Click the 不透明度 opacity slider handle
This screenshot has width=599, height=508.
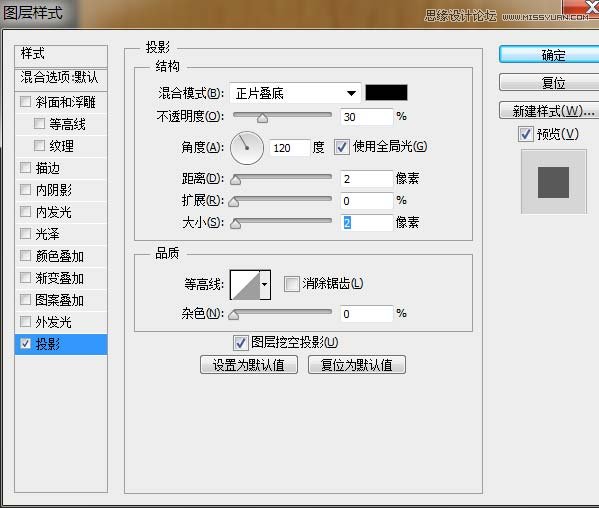click(x=262, y=119)
